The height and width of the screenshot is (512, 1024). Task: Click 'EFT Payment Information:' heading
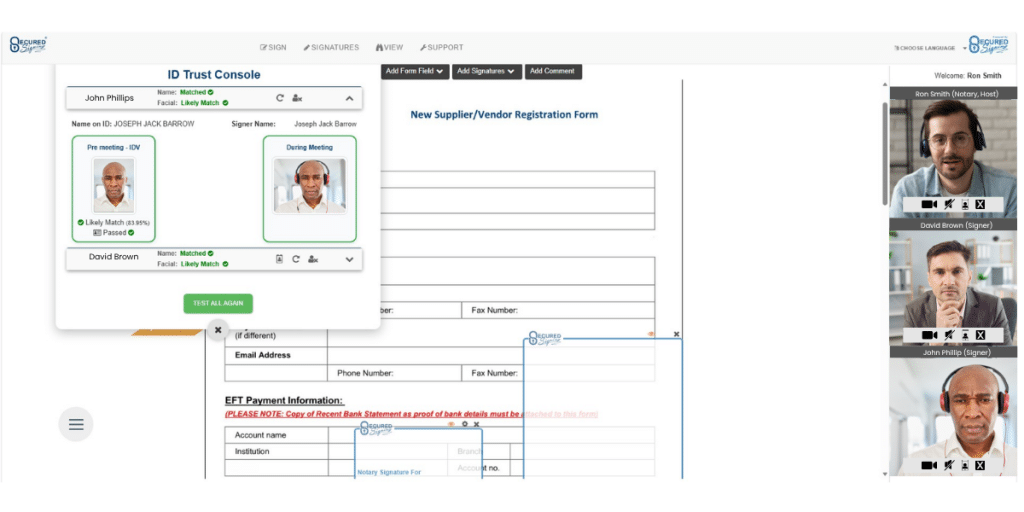click(x=284, y=400)
